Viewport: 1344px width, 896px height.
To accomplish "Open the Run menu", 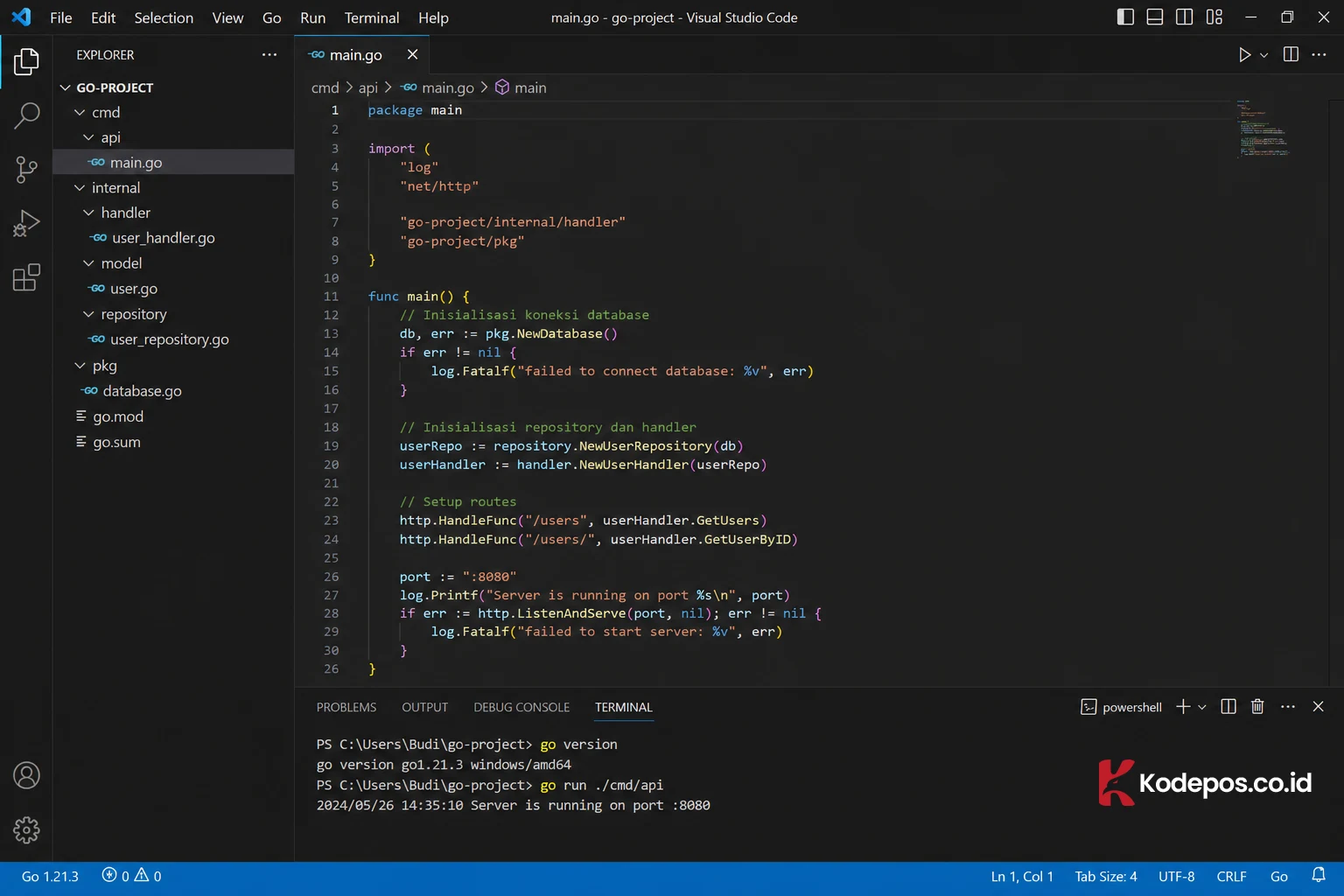I will [312, 17].
